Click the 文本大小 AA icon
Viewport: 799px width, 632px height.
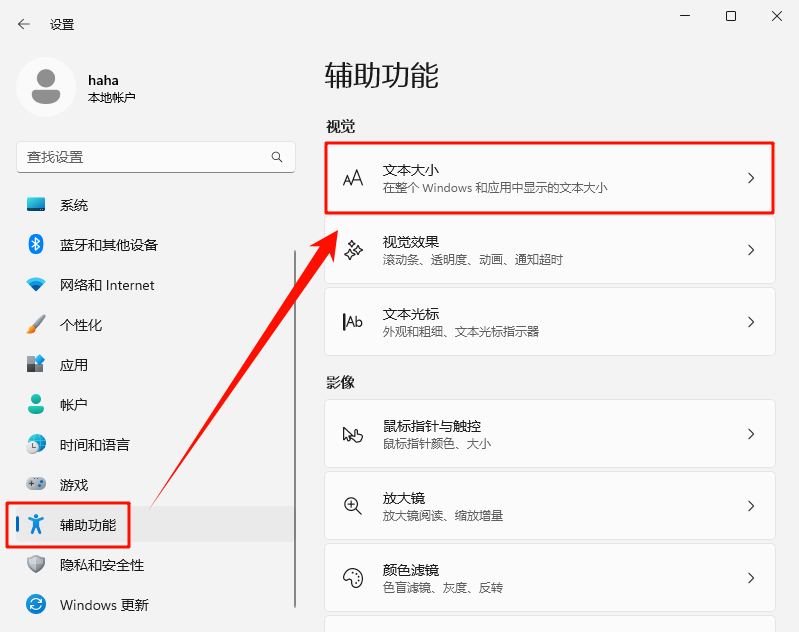click(x=353, y=178)
